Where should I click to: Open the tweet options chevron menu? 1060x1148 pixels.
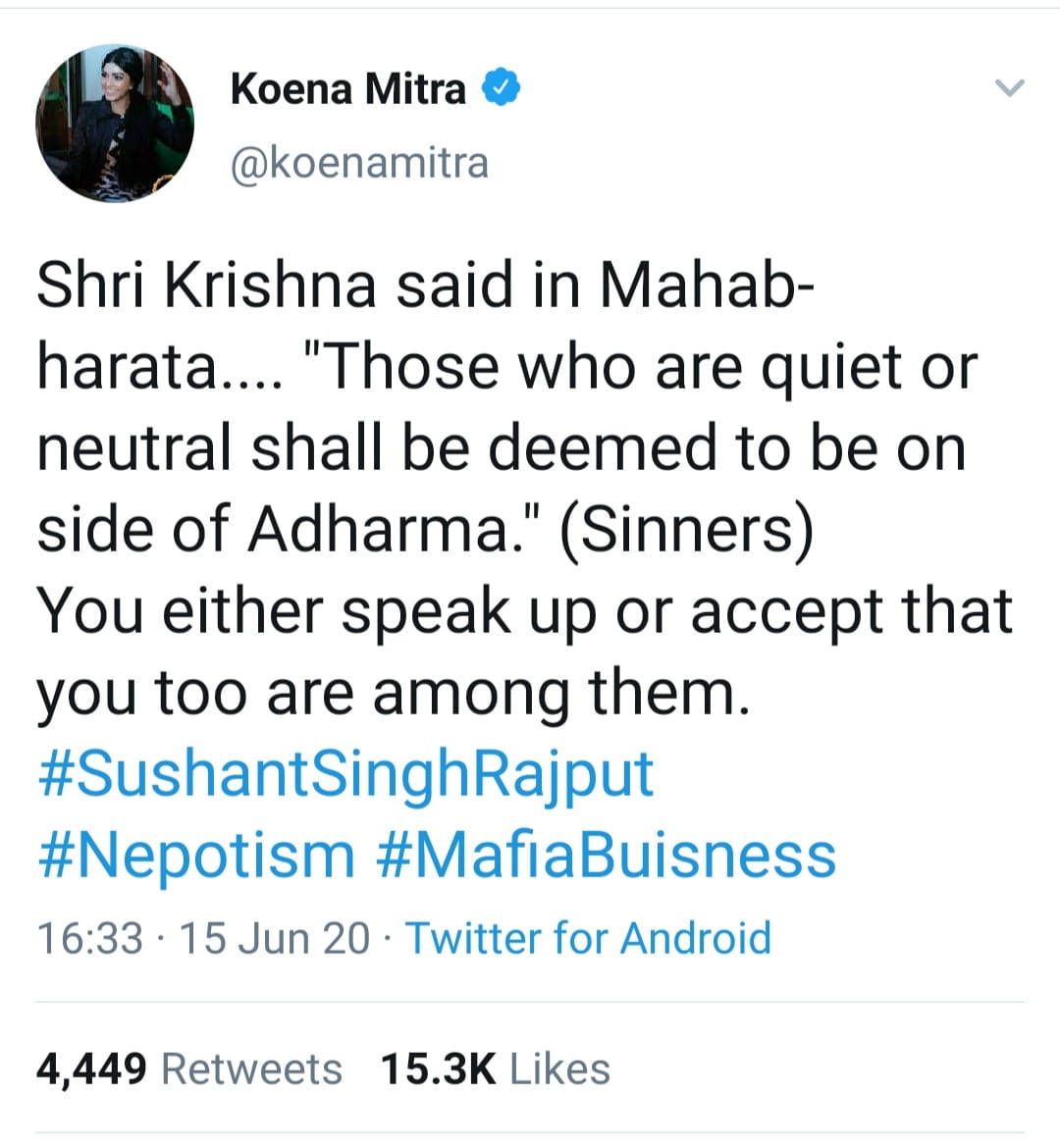point(1009,88)
